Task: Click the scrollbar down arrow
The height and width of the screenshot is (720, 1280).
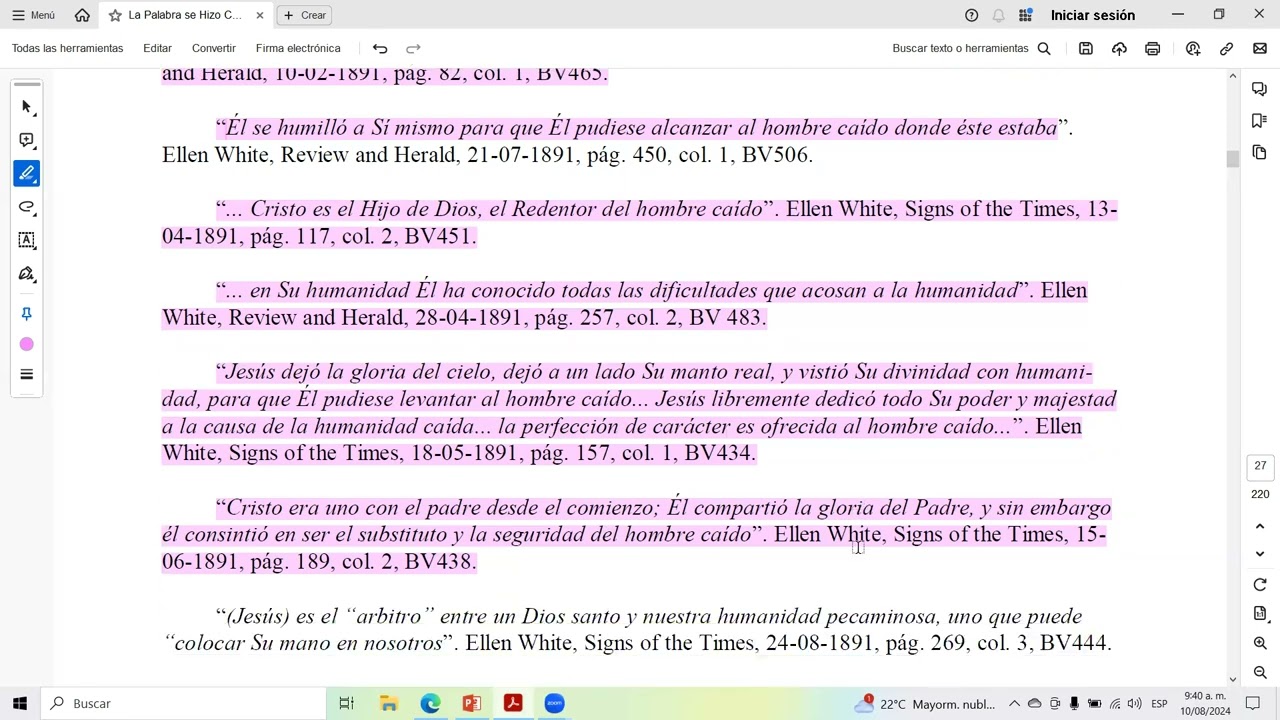Action: 1232,679
